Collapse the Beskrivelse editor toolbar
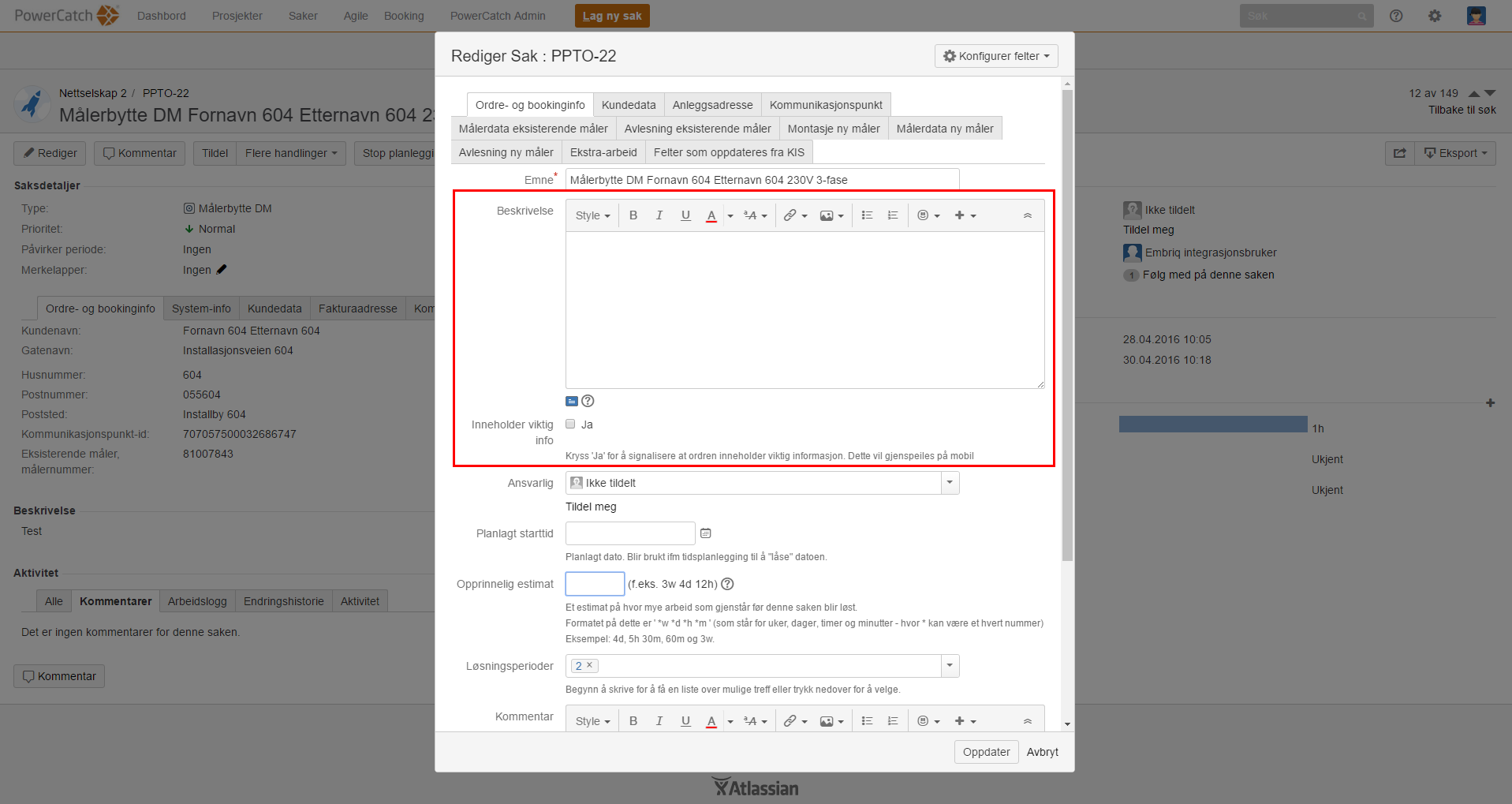1512x804 pixels. 1028,215
